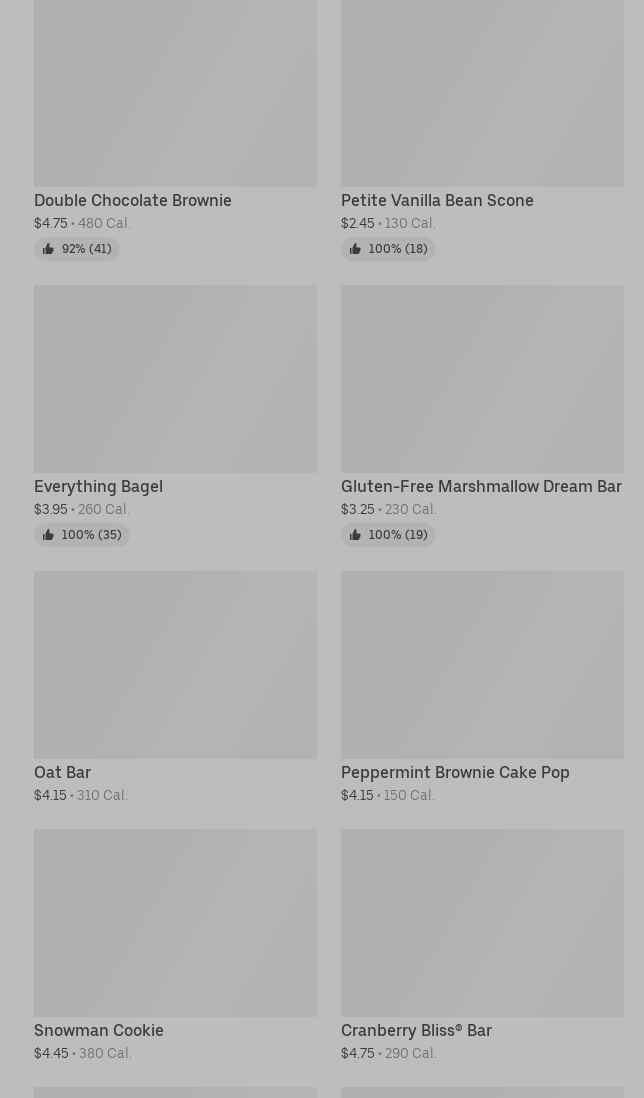The height and width of the screenshot is (1098, 644).
Task: Open the Snowman Cookie title link
Action: (x=99, y=1030)
